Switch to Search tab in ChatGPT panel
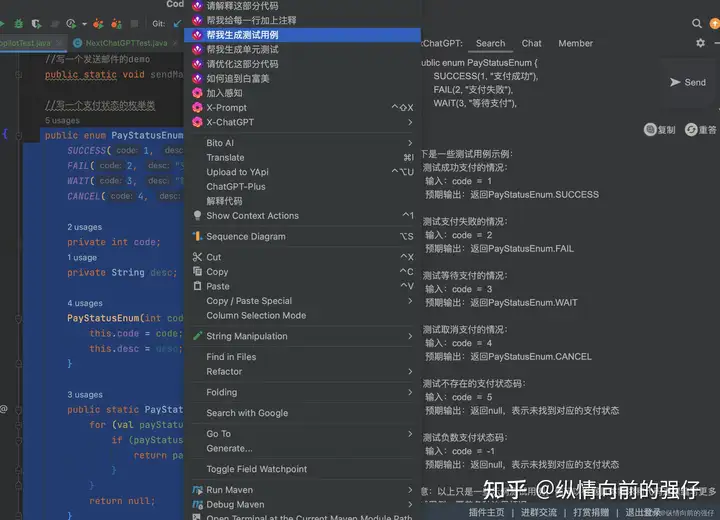Screen dimensions: 720x520 click(490, 43)
